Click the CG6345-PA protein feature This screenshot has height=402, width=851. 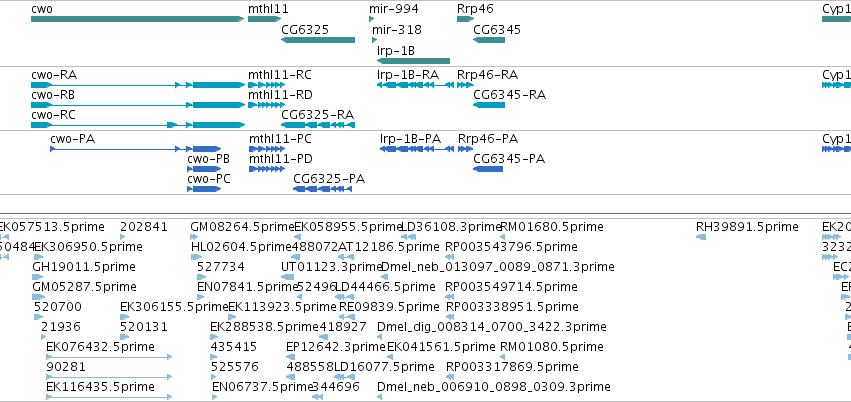[488, 169]
